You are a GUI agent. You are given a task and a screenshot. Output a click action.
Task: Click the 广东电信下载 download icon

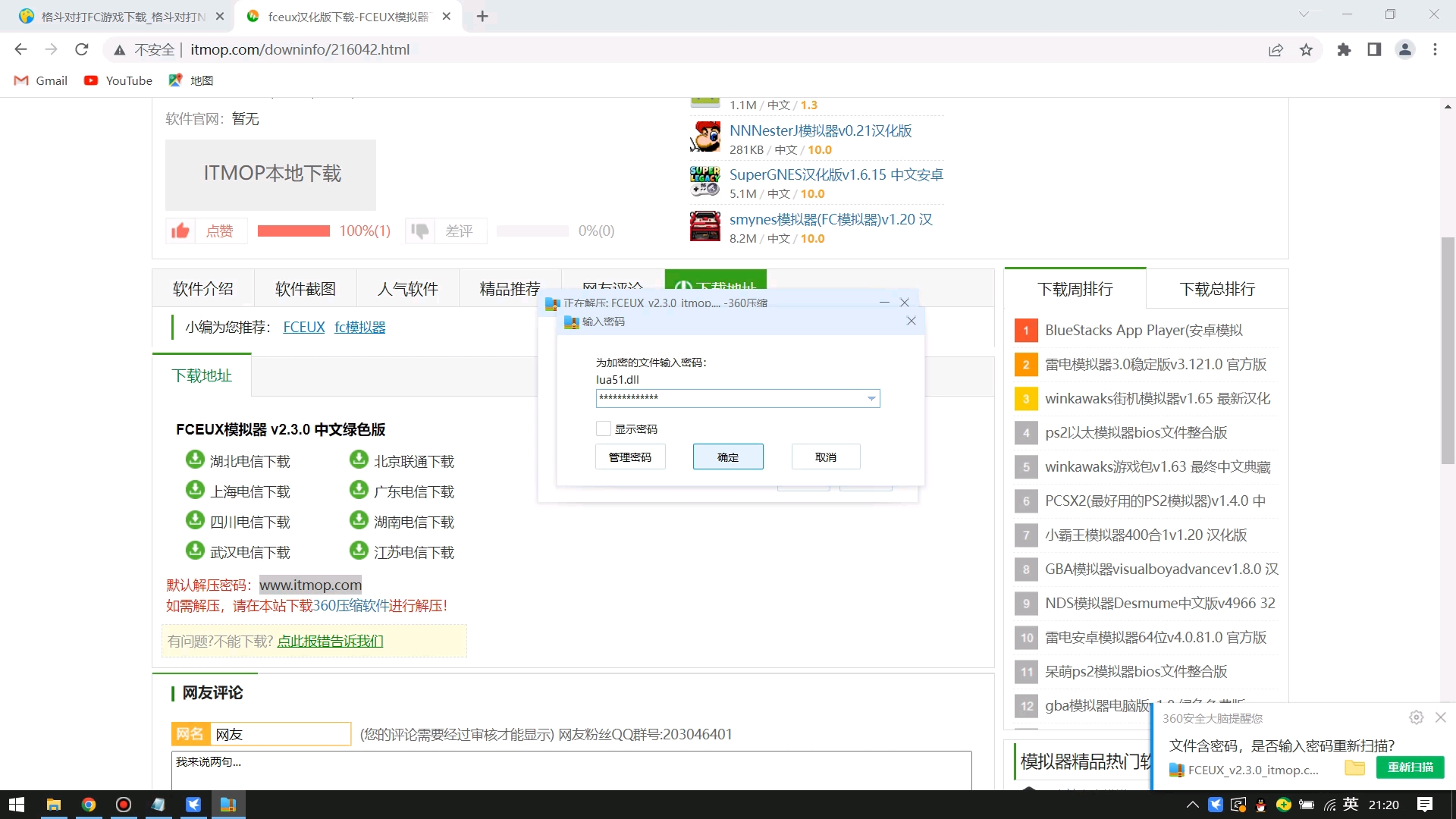tap(359, 490)
